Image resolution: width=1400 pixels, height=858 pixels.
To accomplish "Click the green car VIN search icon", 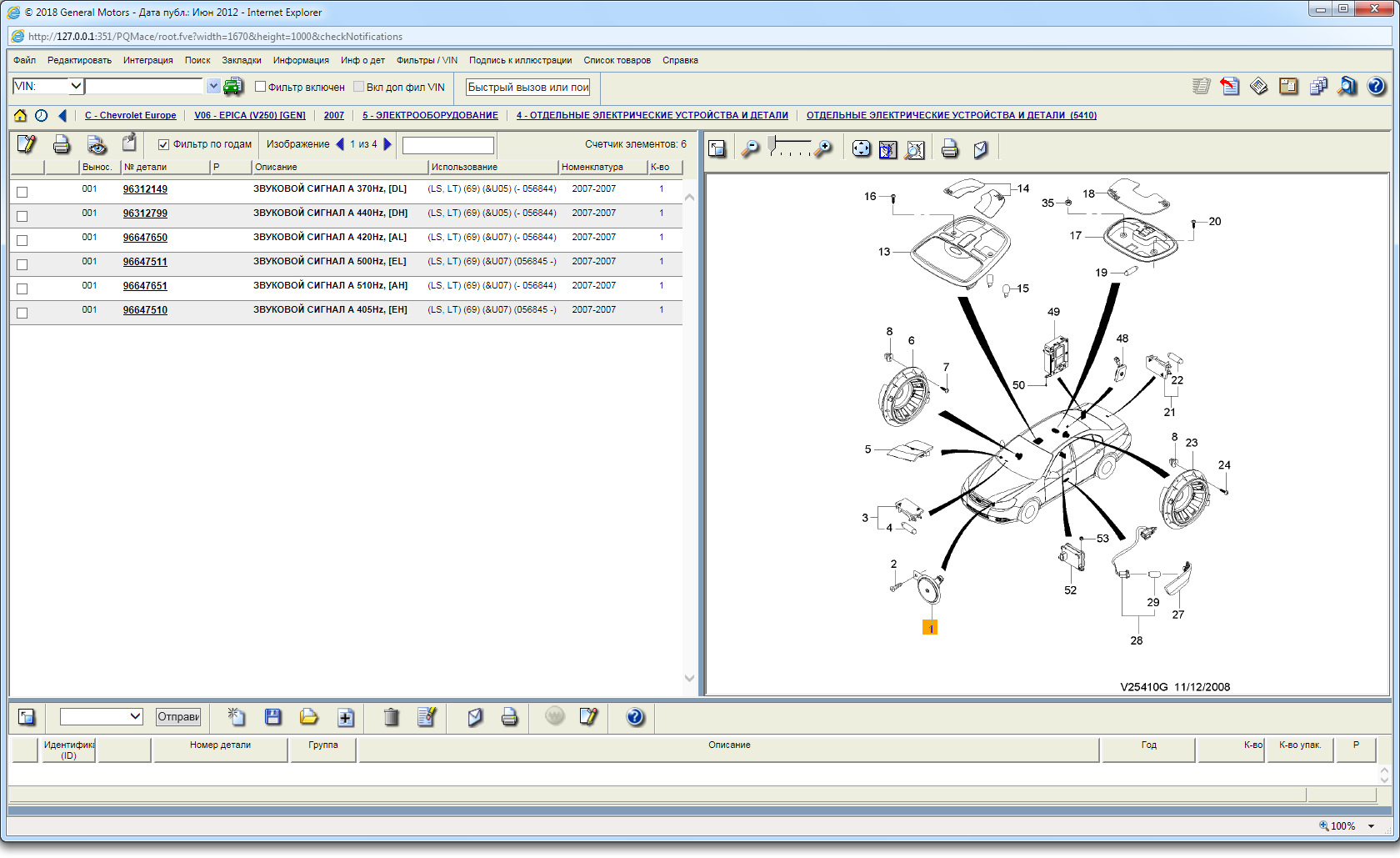I will (233, 86).
